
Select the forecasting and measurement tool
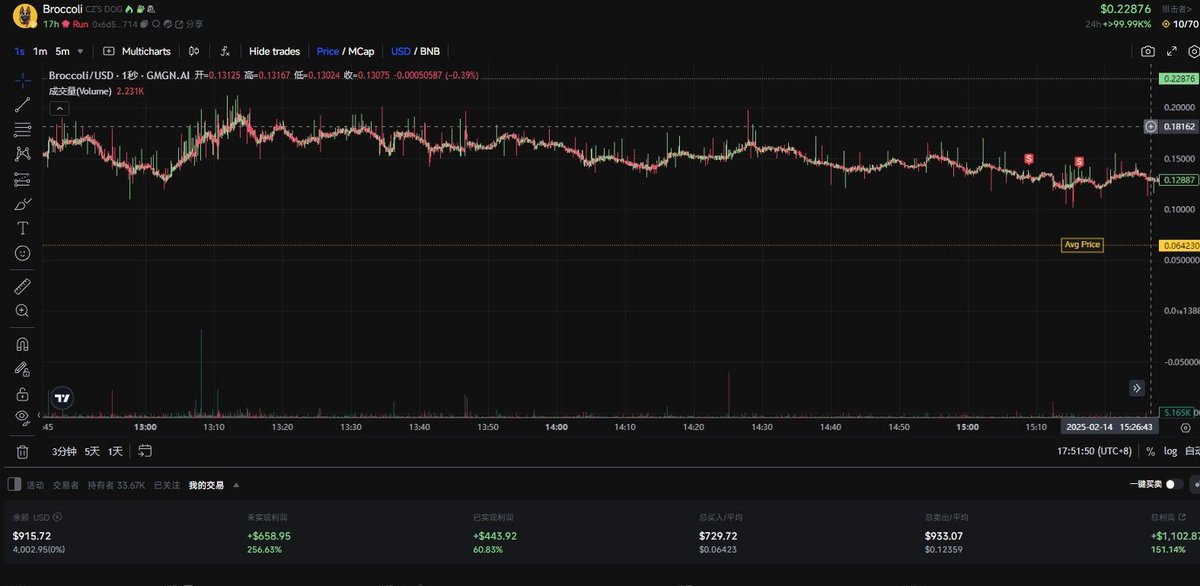pos(22,179)
